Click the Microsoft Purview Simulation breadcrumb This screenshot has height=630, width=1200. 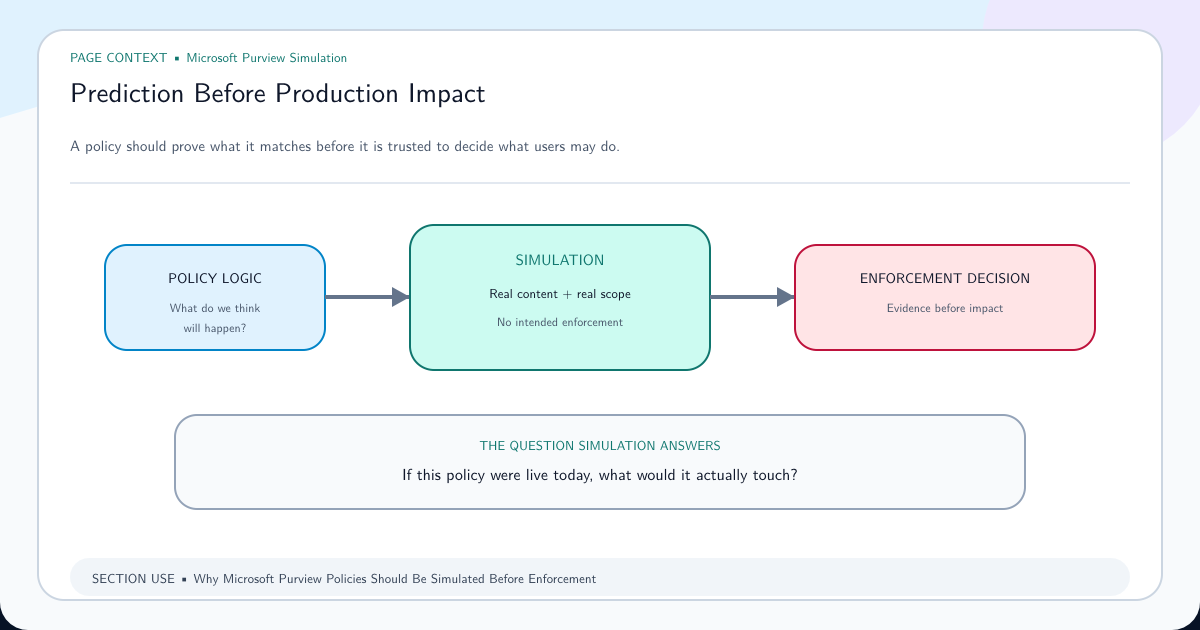click(267, 58)
